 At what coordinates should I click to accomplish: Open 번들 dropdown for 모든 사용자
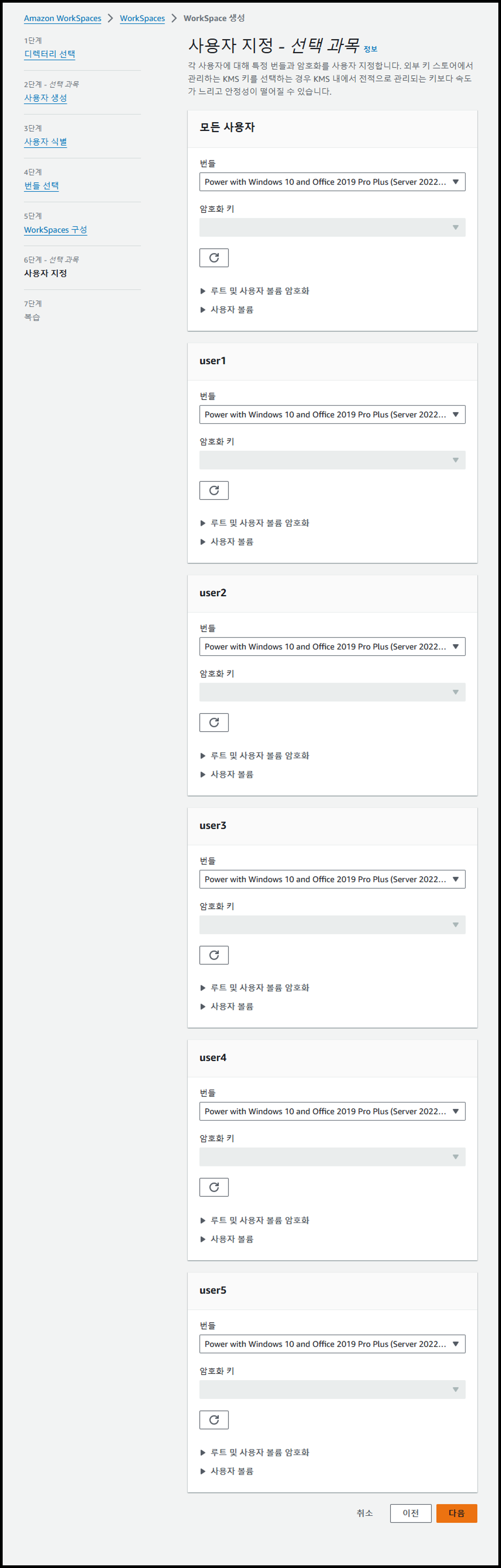332,182
